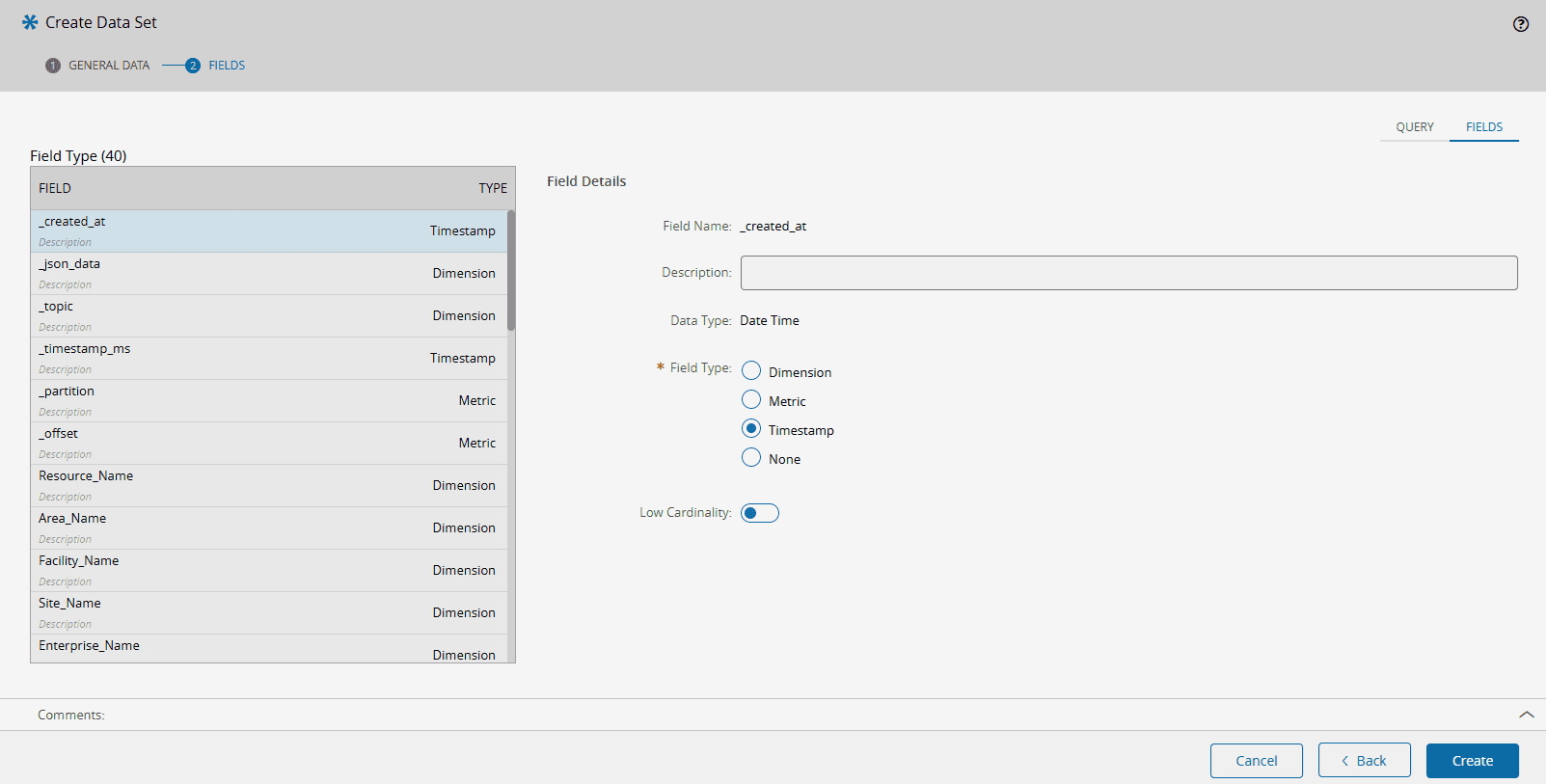
Task: Click into the Description input field
Action: tap(1128, 273)
